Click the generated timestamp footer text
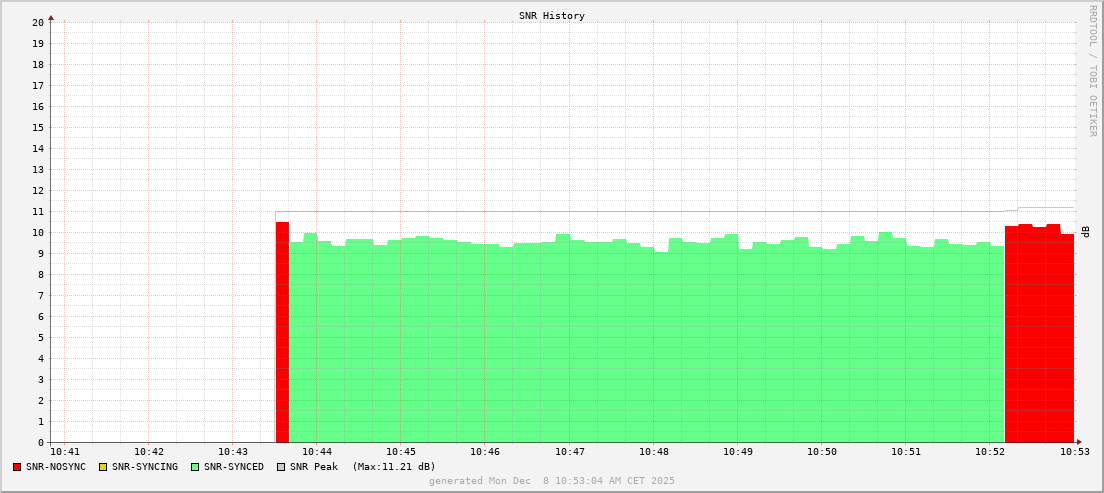The height and width of the screenshot is (493, 1104). point(551,481)
